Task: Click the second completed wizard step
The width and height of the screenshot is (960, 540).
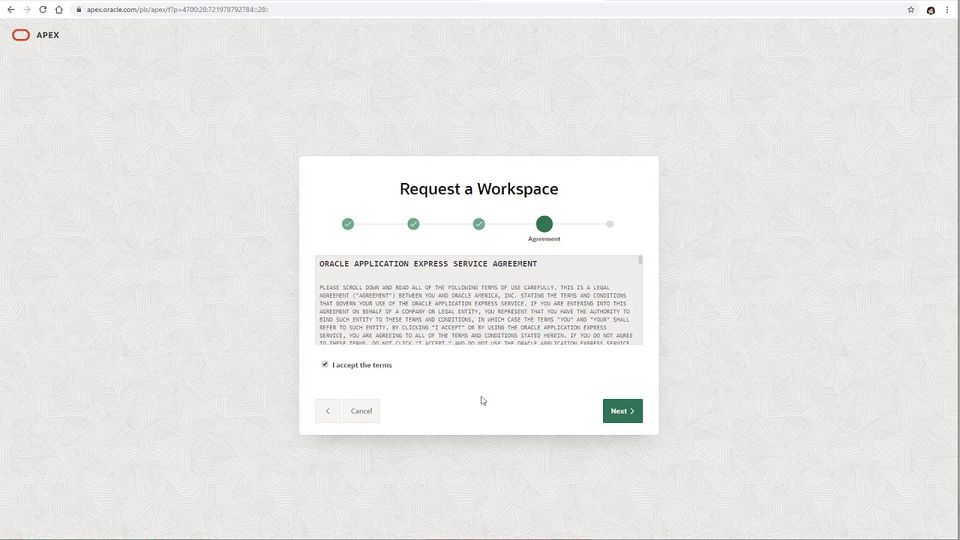Action: pyautogui.click(x=413, y=224)
